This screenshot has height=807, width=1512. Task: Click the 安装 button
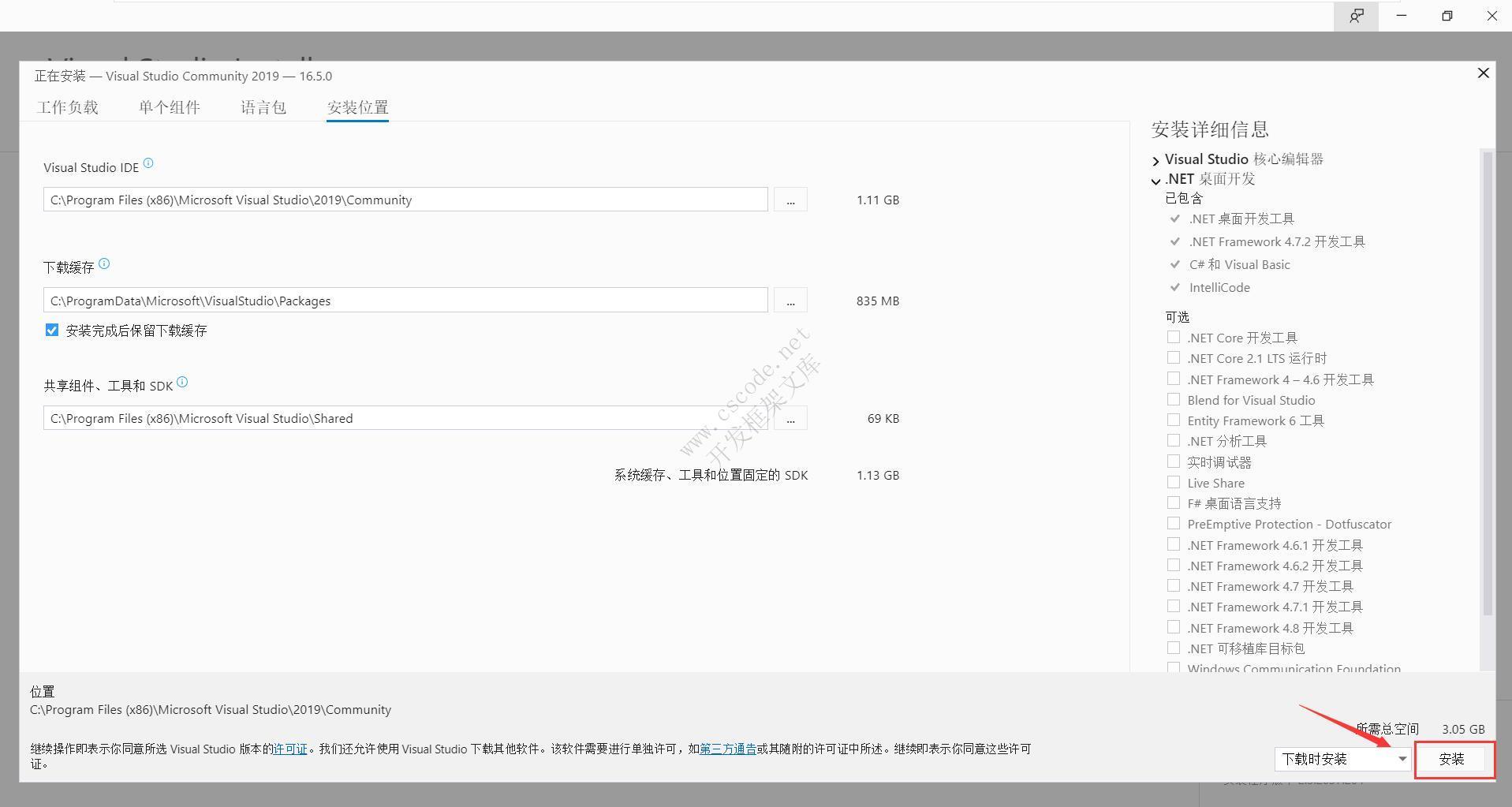(1453, 759)
